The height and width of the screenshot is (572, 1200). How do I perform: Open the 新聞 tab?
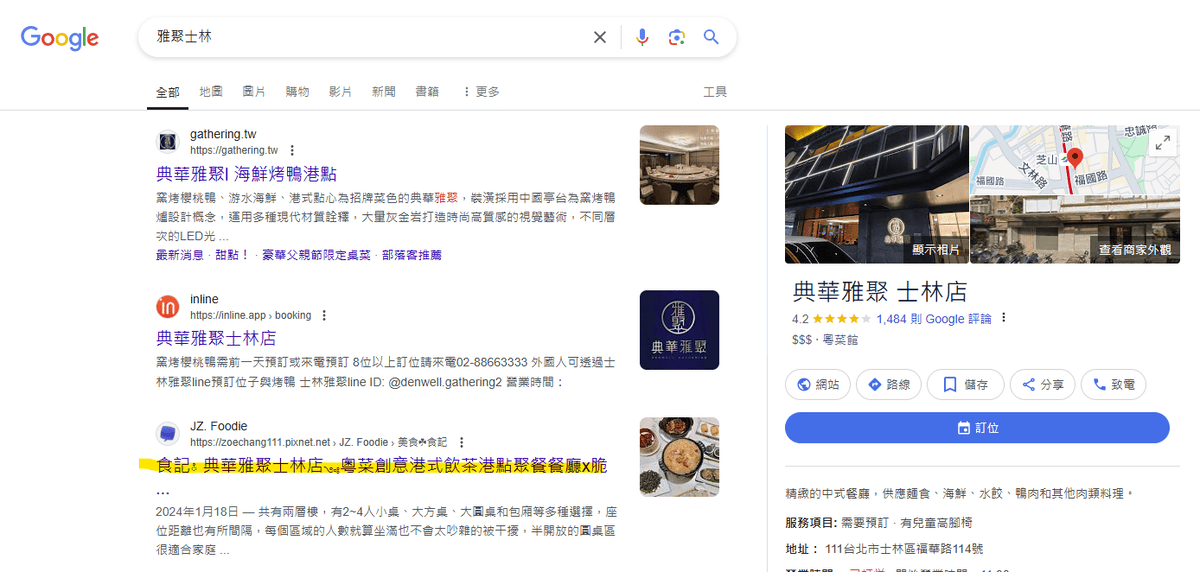point(384,92)
